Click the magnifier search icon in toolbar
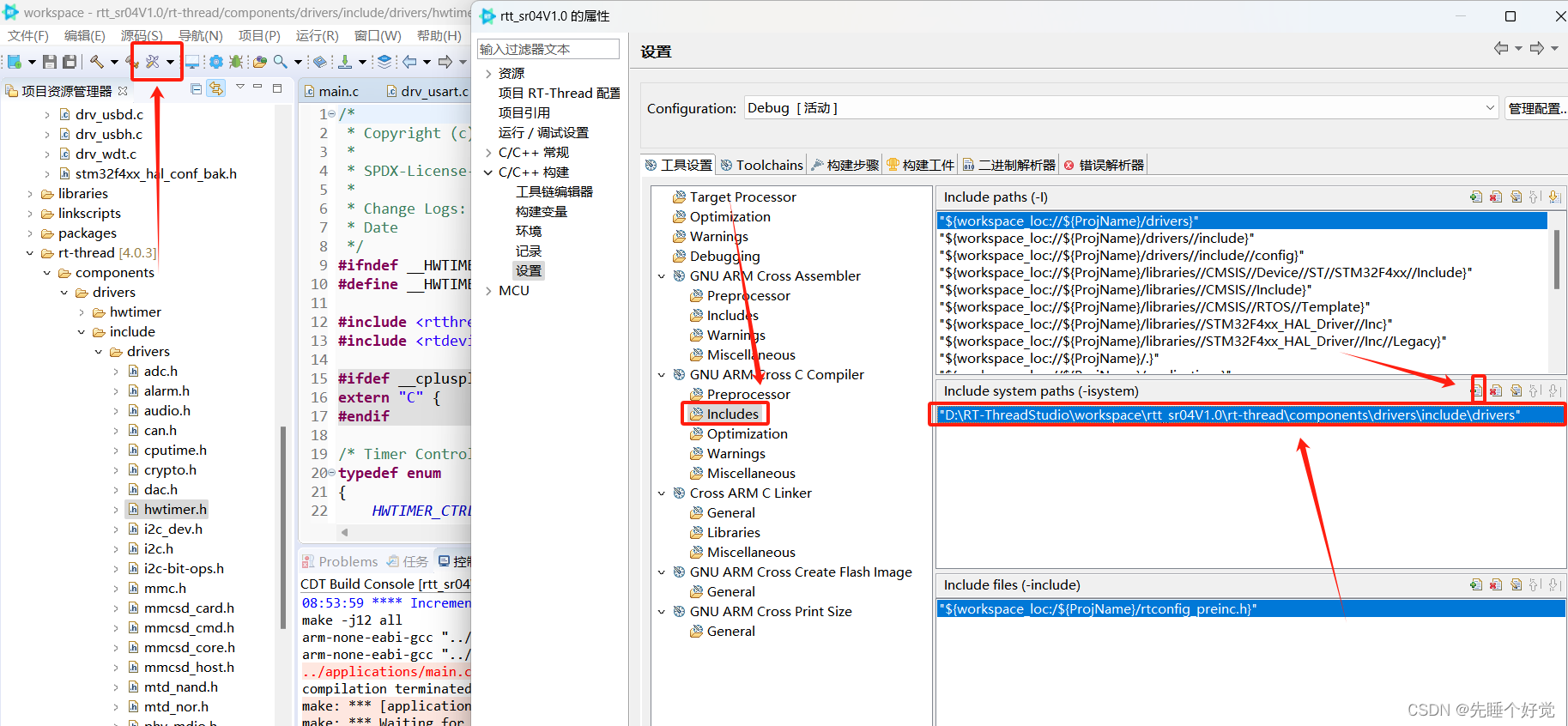 [281, 62]
